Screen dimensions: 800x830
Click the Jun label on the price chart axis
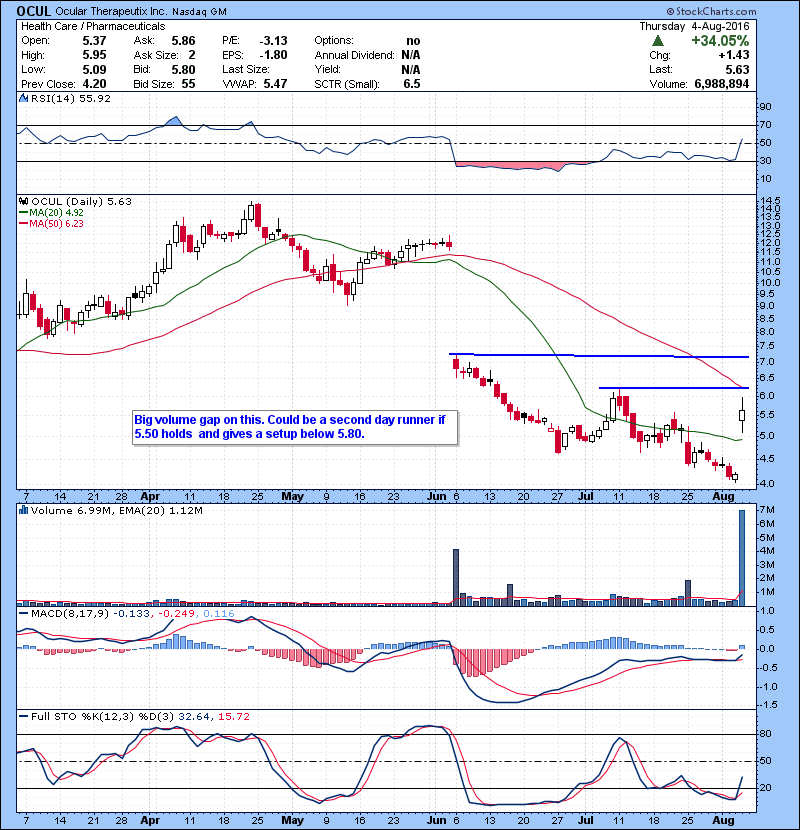[437, 497]
